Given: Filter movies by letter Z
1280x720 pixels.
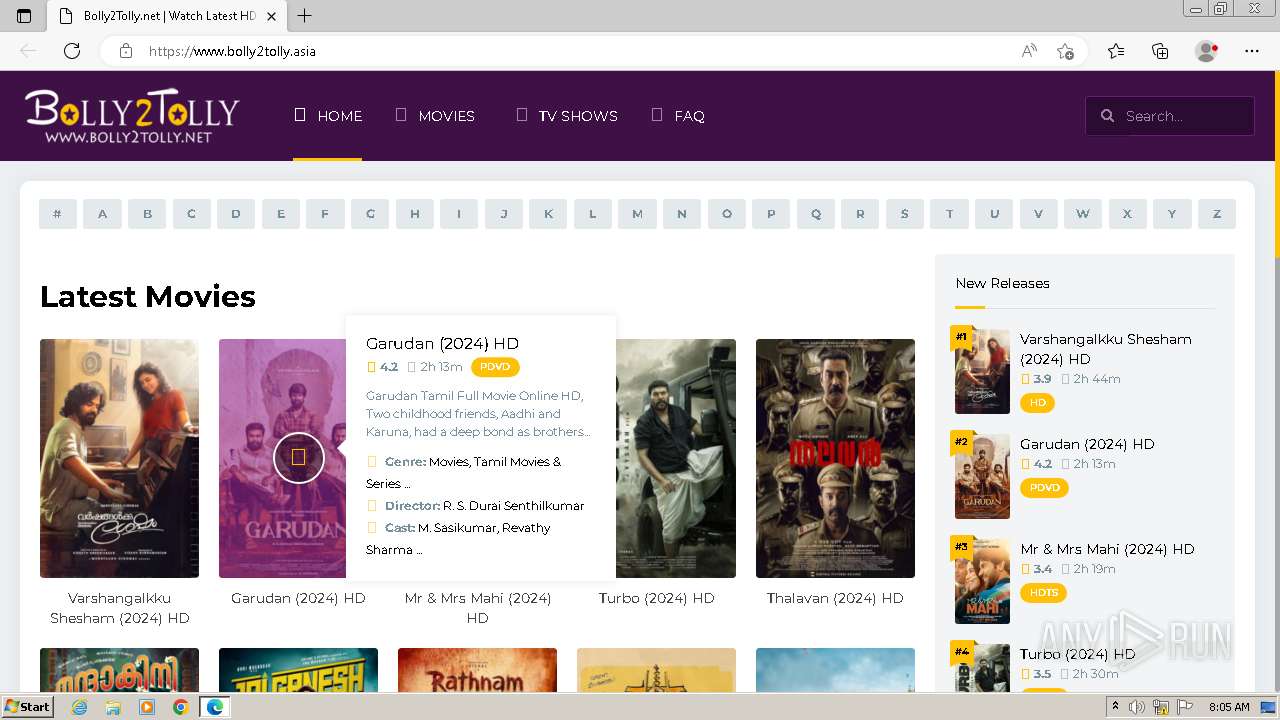Looking at the screenshot, I should pos(1217,214).
